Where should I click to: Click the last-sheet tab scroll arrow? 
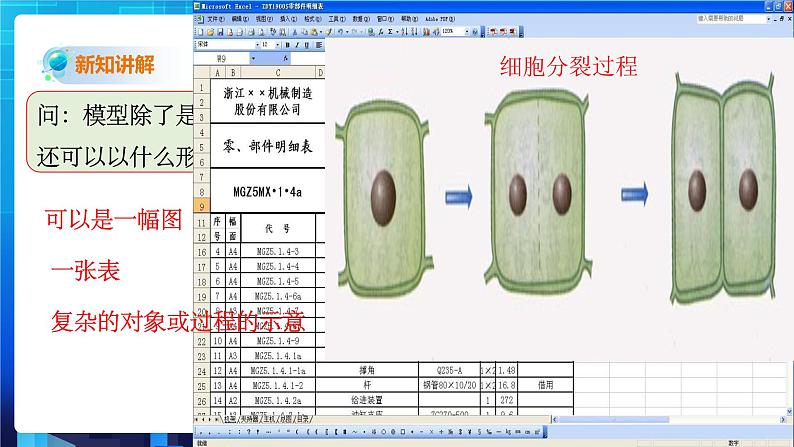pos(217,419)
